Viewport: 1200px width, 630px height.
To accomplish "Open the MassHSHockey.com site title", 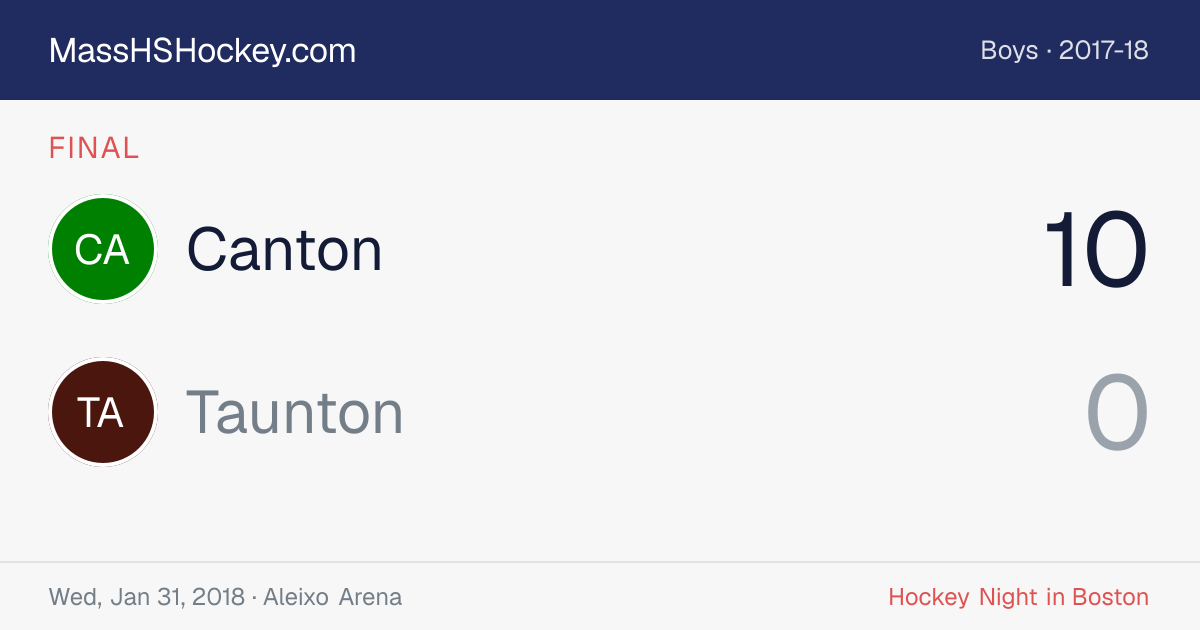I will (x=202, y=51).
